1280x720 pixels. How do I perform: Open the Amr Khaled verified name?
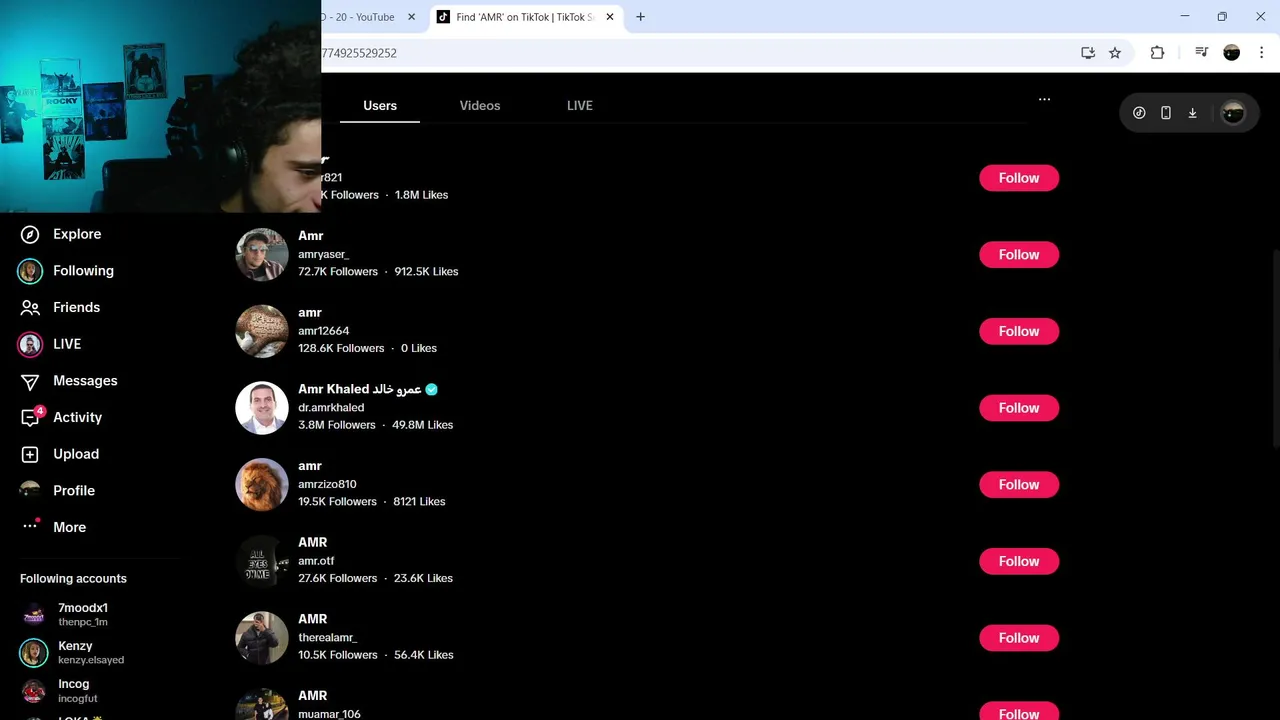point(367,389)
